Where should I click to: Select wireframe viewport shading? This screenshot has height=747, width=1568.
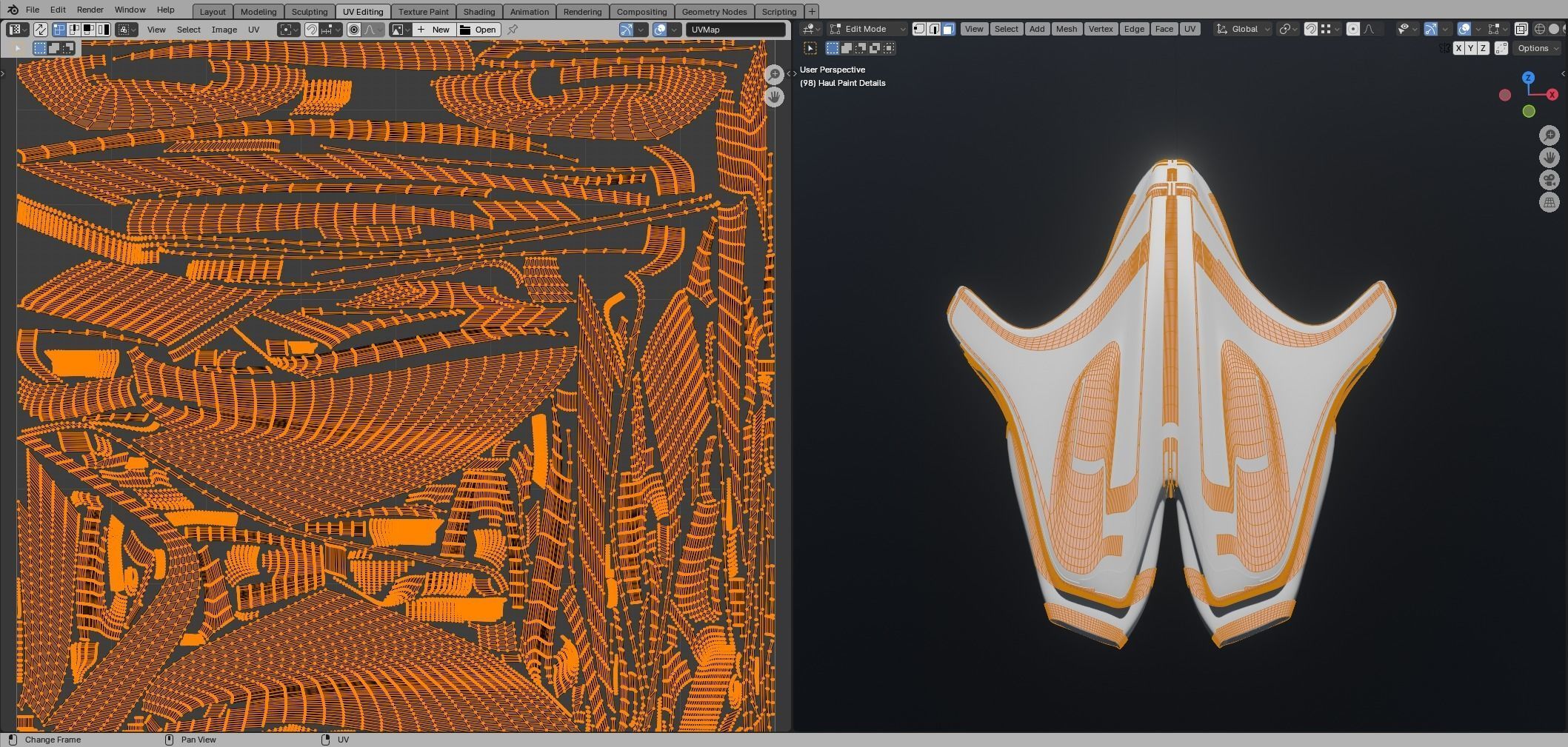pos(1540,29)
